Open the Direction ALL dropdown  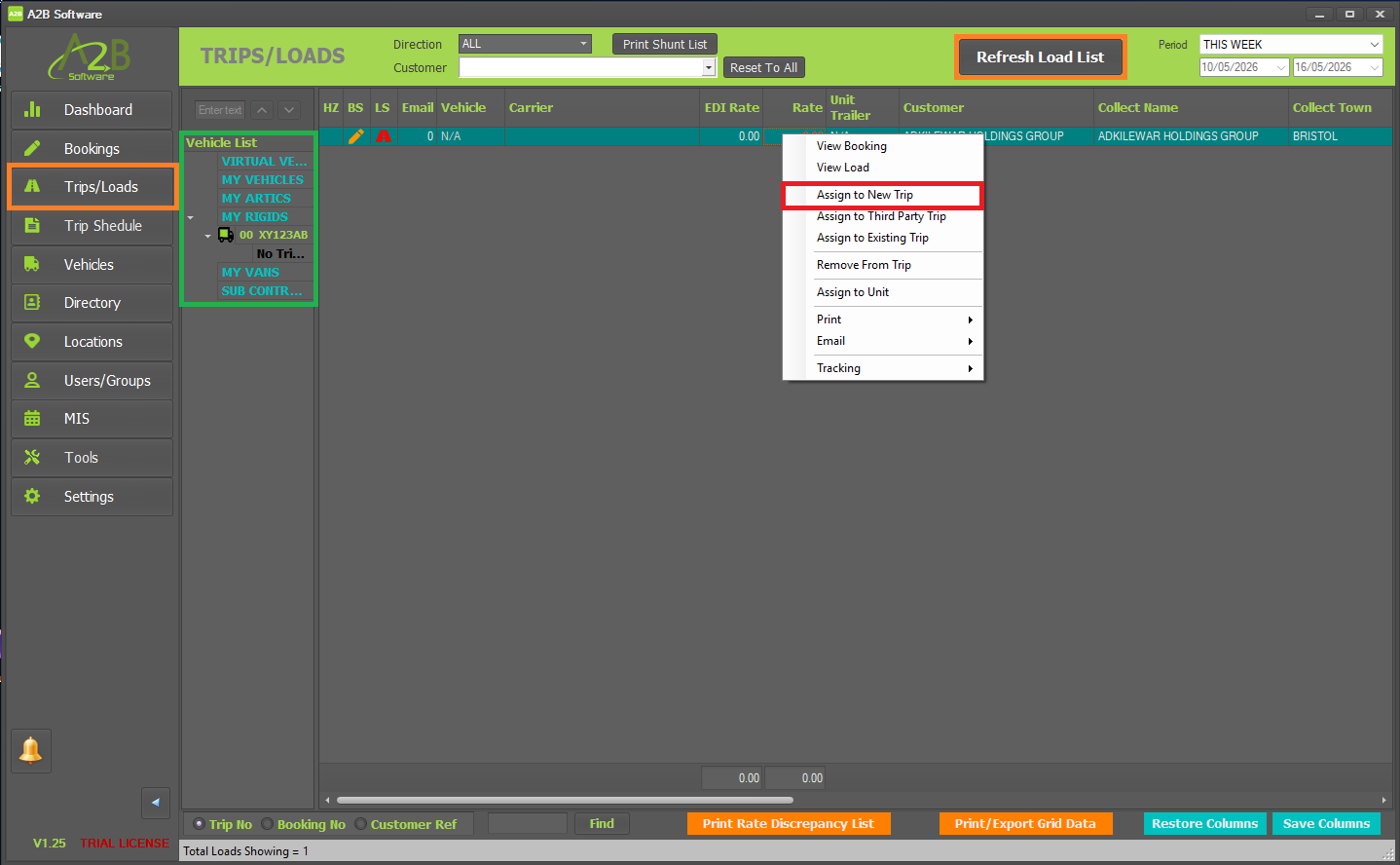525,44
